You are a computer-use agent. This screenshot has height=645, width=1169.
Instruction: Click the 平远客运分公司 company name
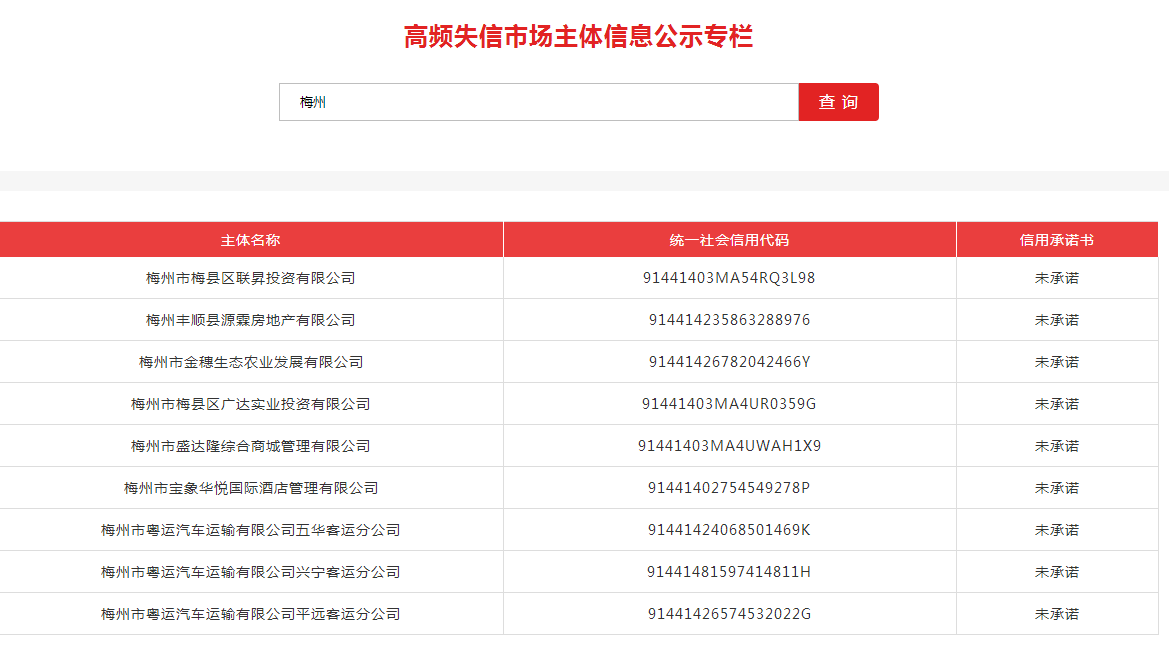coord(251,614)
